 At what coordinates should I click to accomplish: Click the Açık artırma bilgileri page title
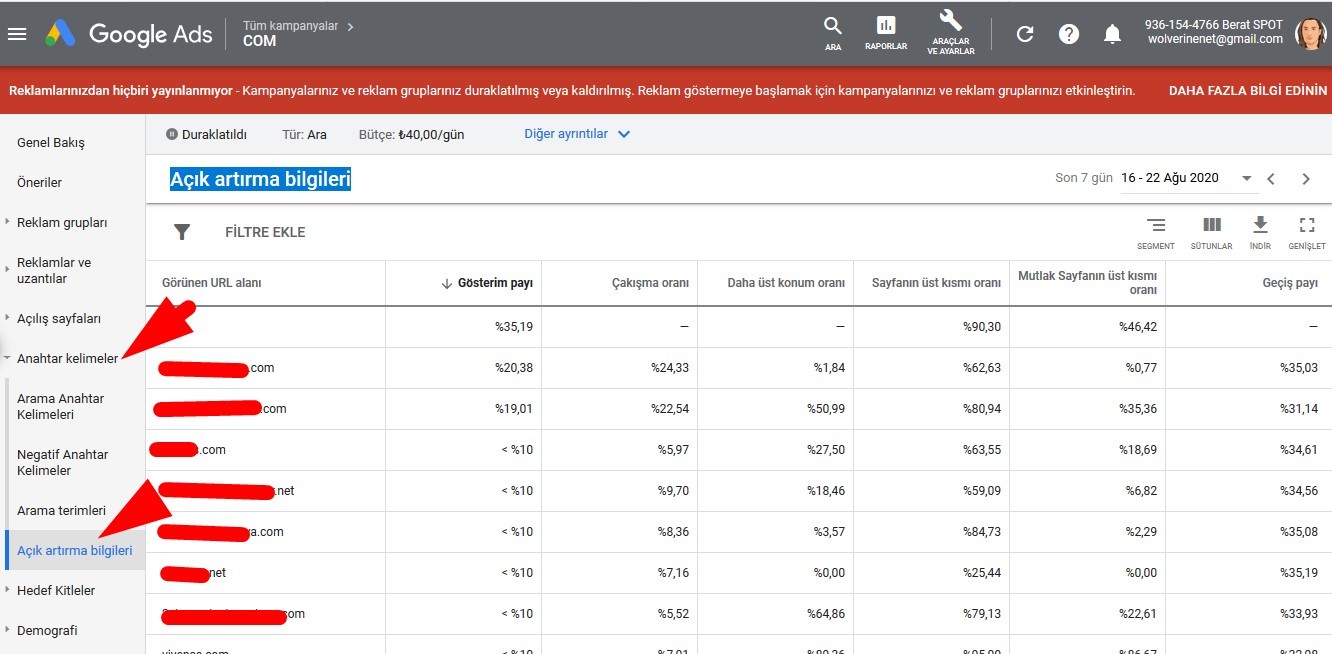click(260, 179)
